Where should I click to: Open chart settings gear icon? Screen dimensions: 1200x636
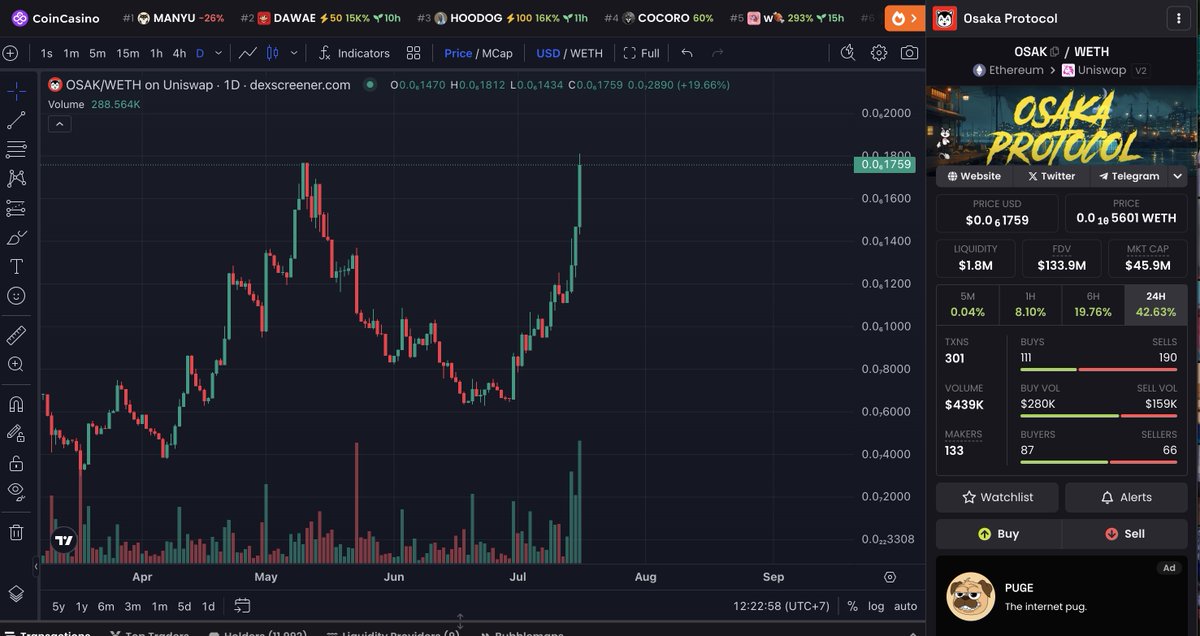(879, 53)
